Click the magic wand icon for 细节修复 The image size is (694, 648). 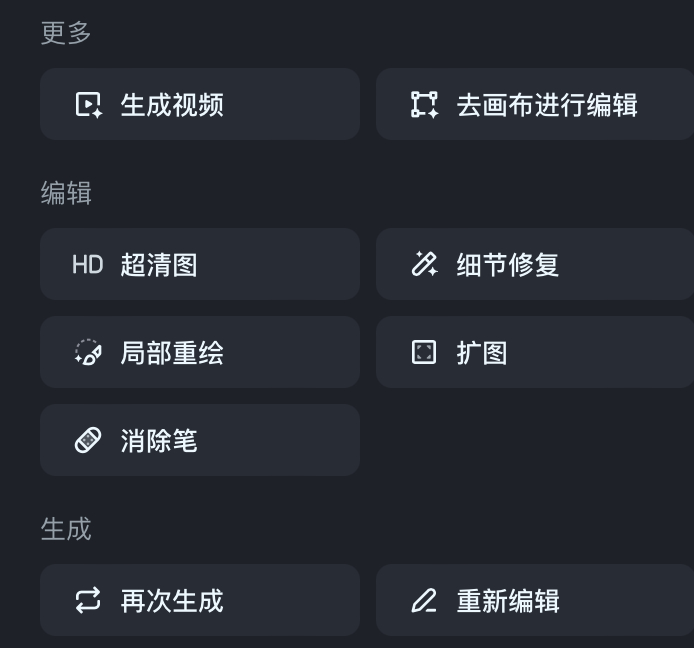[424, 264]
